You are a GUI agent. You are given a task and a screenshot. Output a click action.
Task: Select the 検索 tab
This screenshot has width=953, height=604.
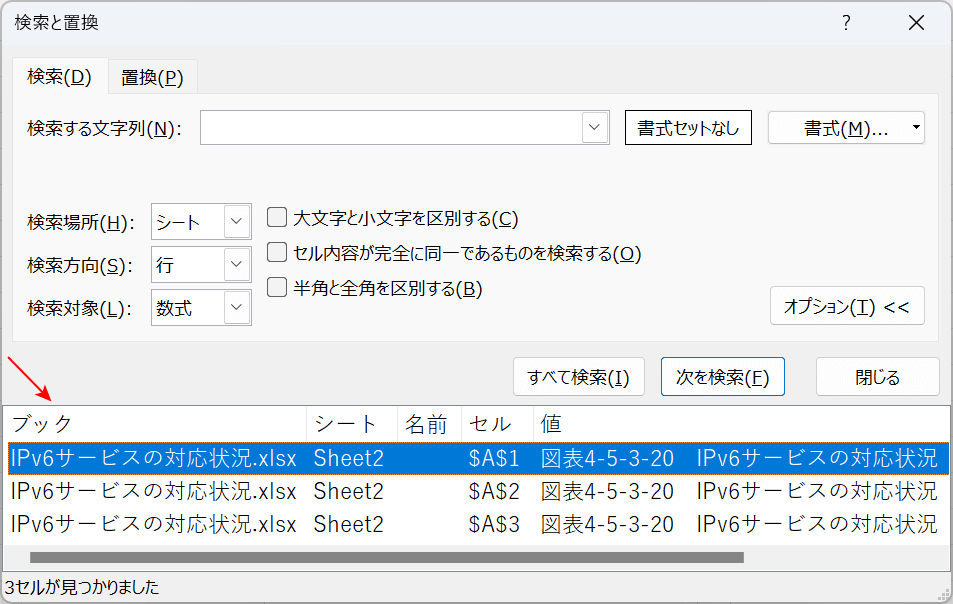[59, 76]
